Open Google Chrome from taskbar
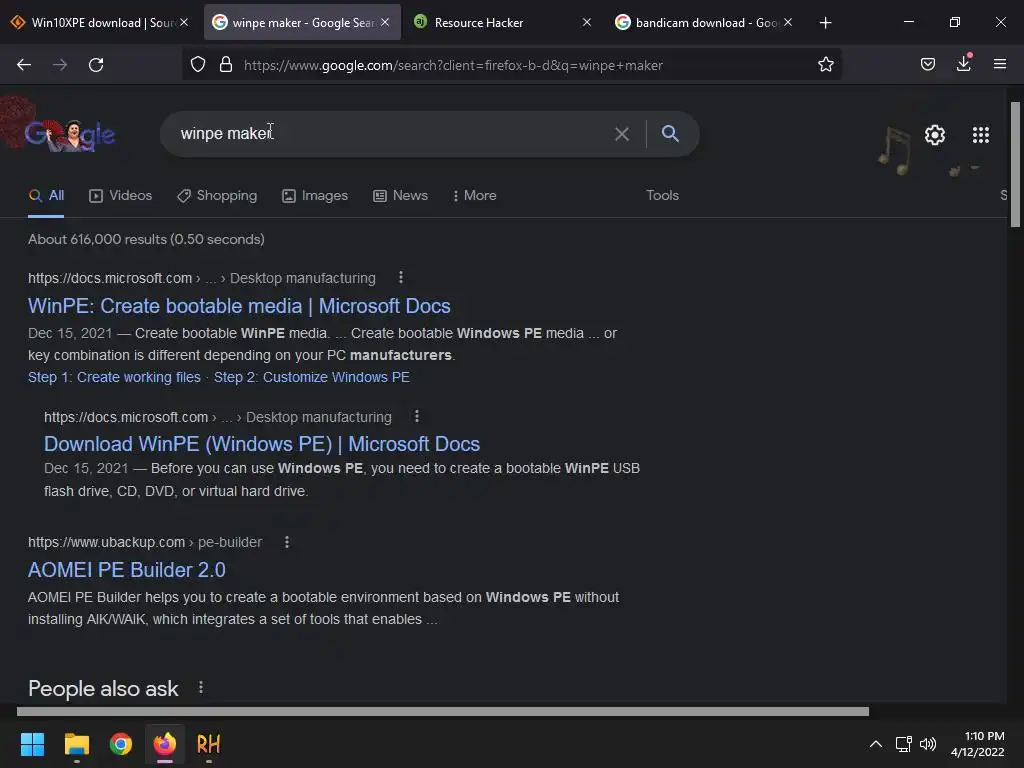 point(121,744)
